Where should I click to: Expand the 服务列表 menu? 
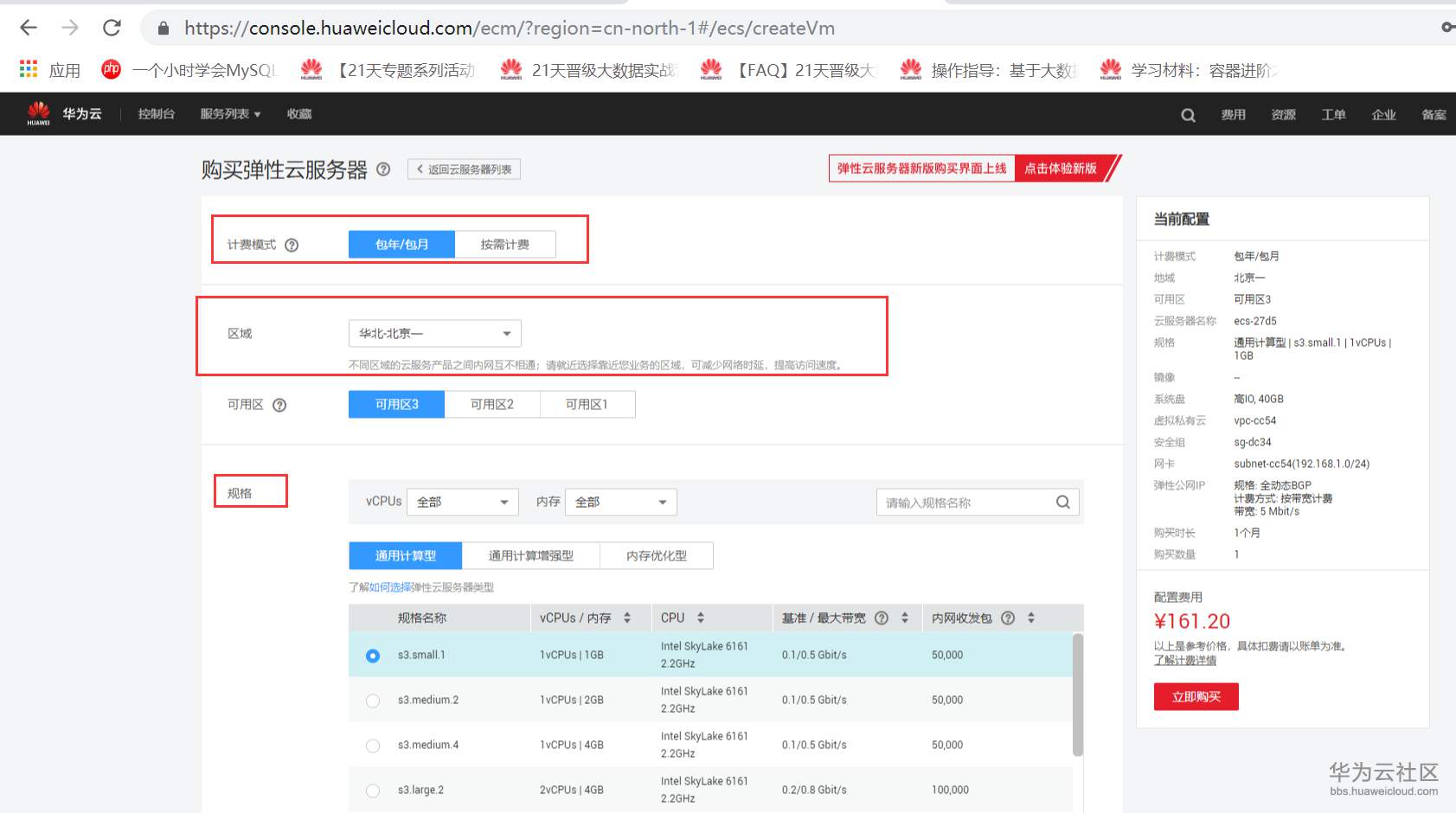(x=230, y=114)
